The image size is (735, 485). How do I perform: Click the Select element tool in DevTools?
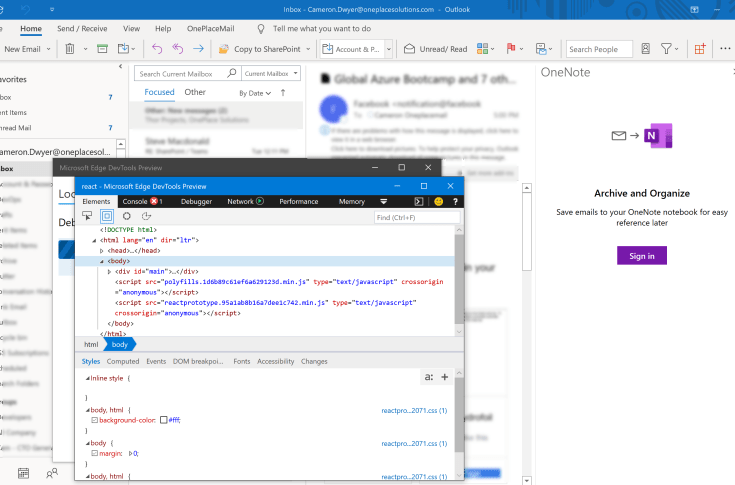[87, 217]
